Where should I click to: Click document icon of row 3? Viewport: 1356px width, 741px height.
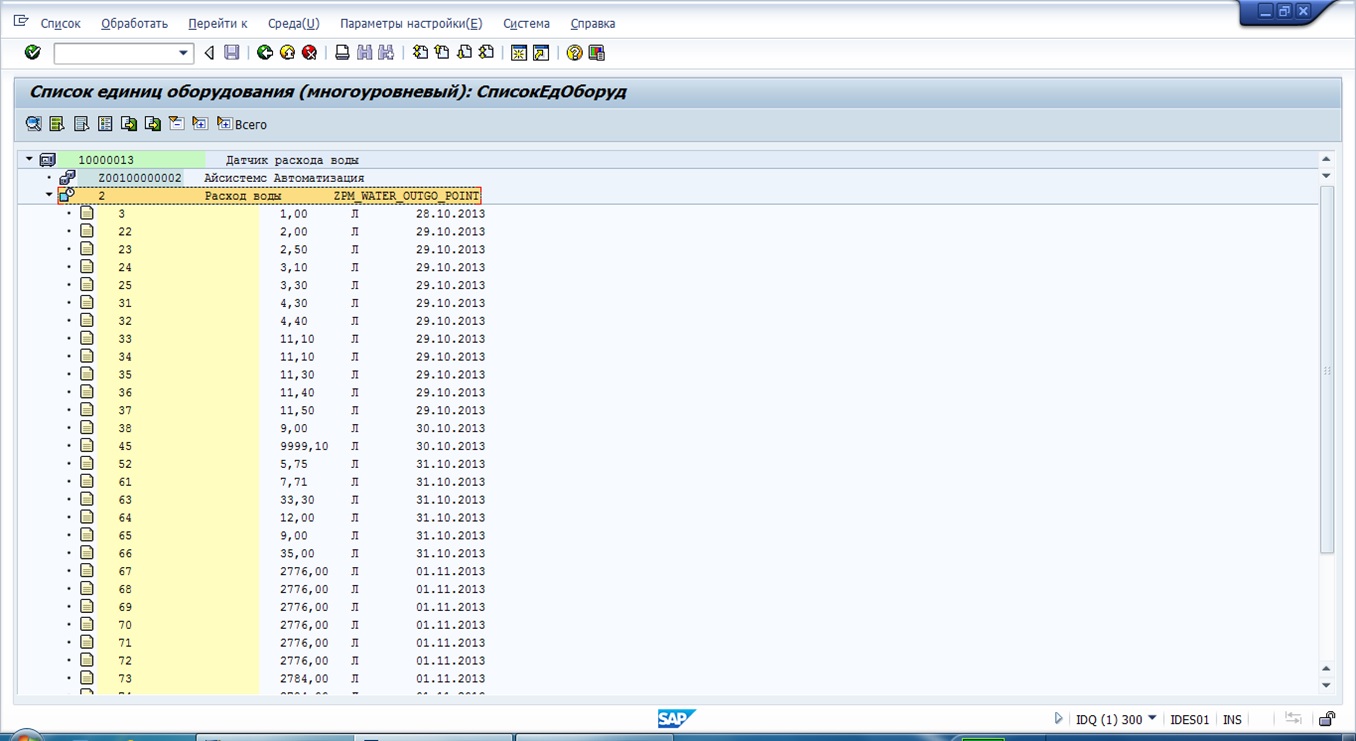pyautogui.click(x=87, y=213)
